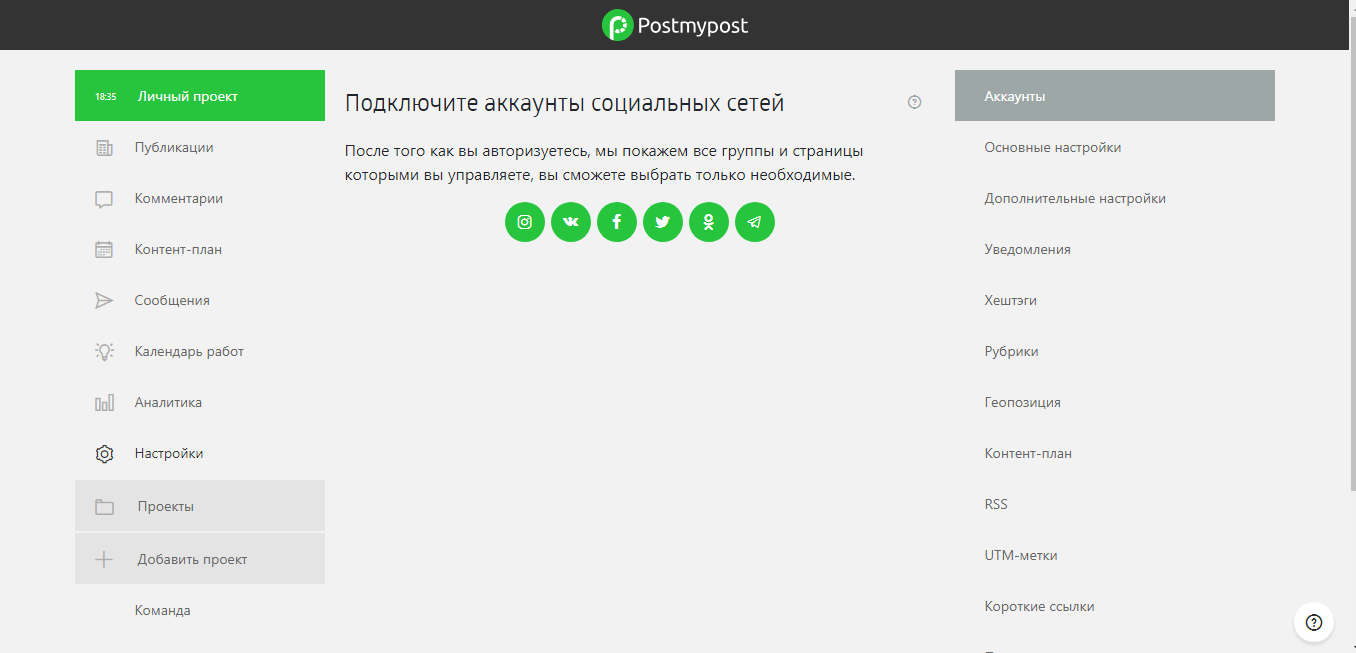
Task: Select Хештэги in settings menu
Action: [x=1010, y=301]
